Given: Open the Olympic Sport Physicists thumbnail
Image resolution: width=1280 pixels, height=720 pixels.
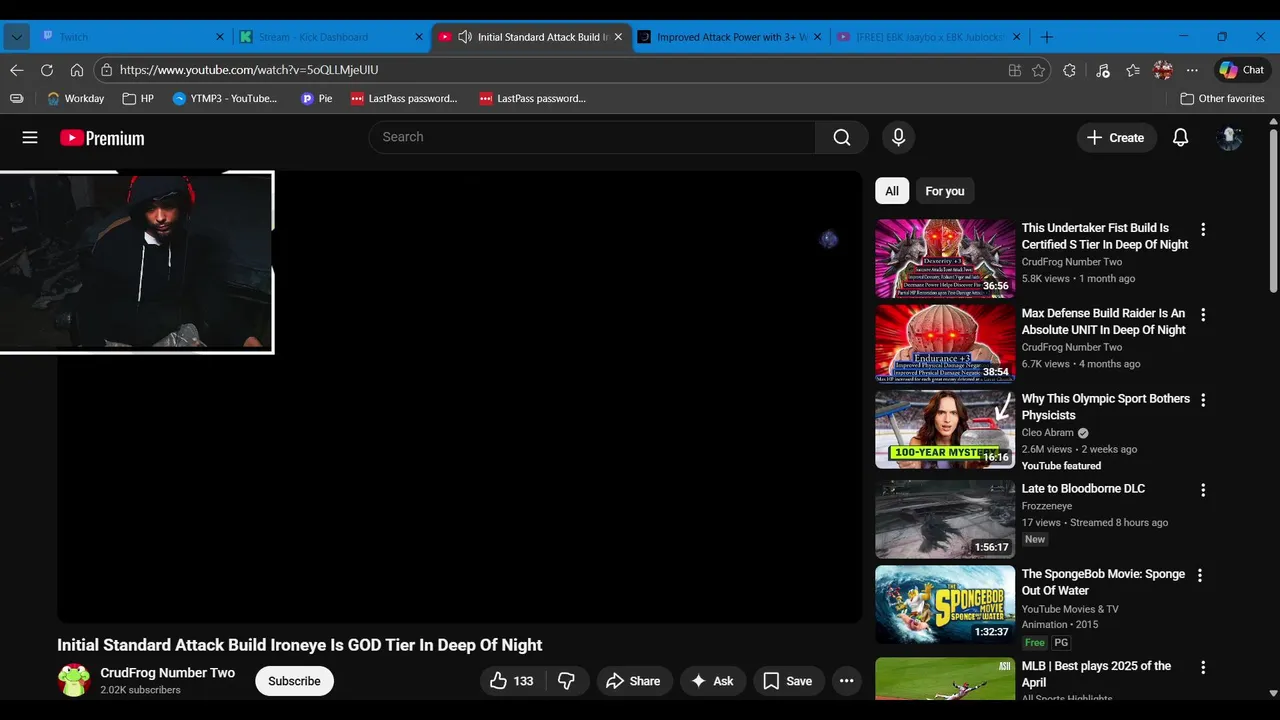Looking at the screenshot, I should [x=945, y=430].
